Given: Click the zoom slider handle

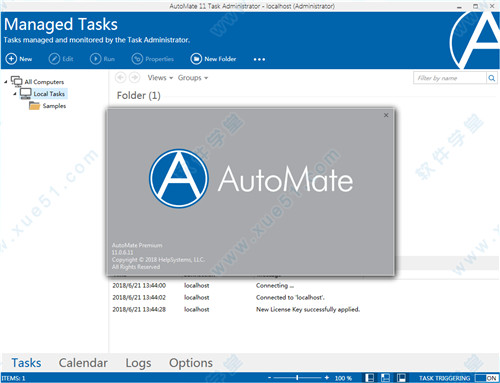Looking at the screenshot, I should coord(297,378).
